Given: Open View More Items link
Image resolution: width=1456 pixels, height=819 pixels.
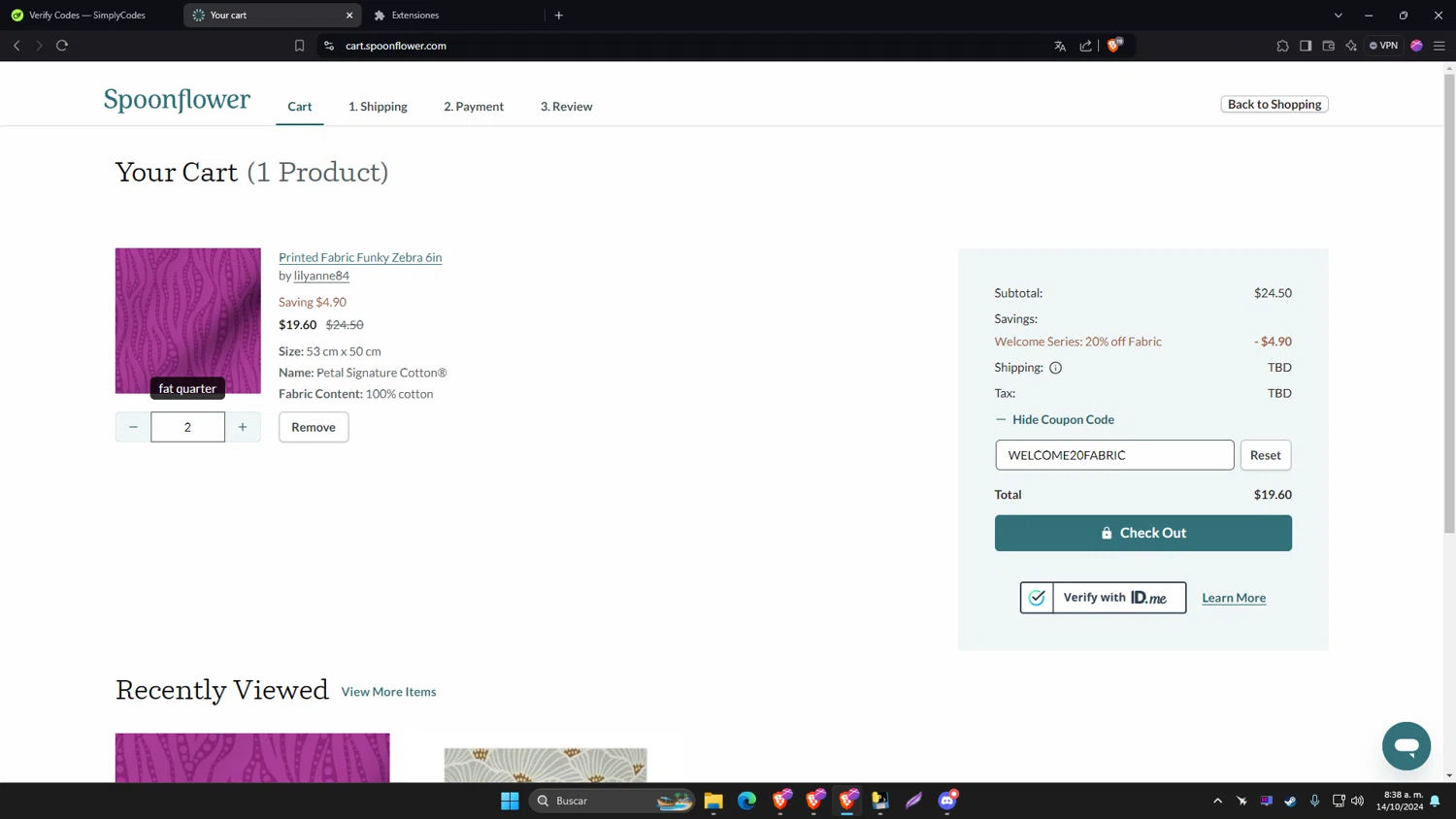Looking at the screenshot, I should point(388,692).
